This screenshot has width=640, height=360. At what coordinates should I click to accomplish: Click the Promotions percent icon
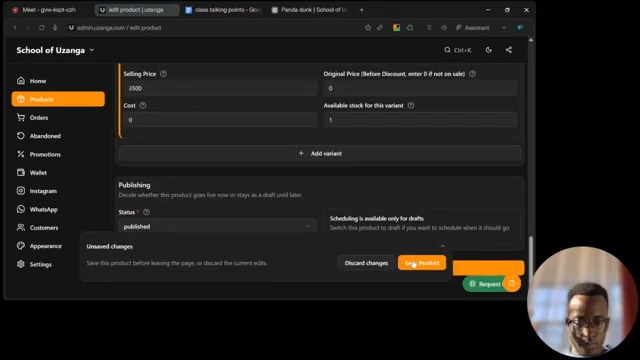[21, 154]
